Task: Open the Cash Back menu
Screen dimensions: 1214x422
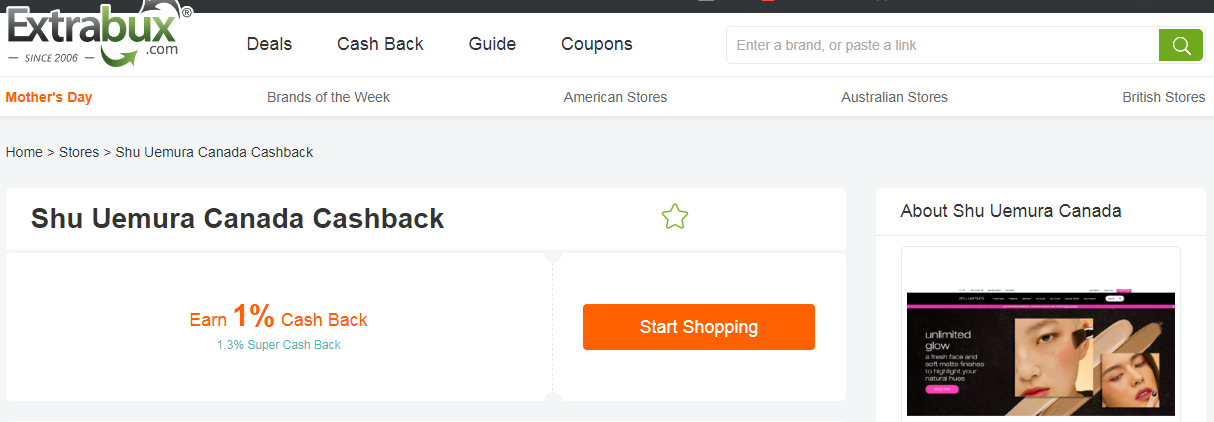Action: [x=380, y=44]
